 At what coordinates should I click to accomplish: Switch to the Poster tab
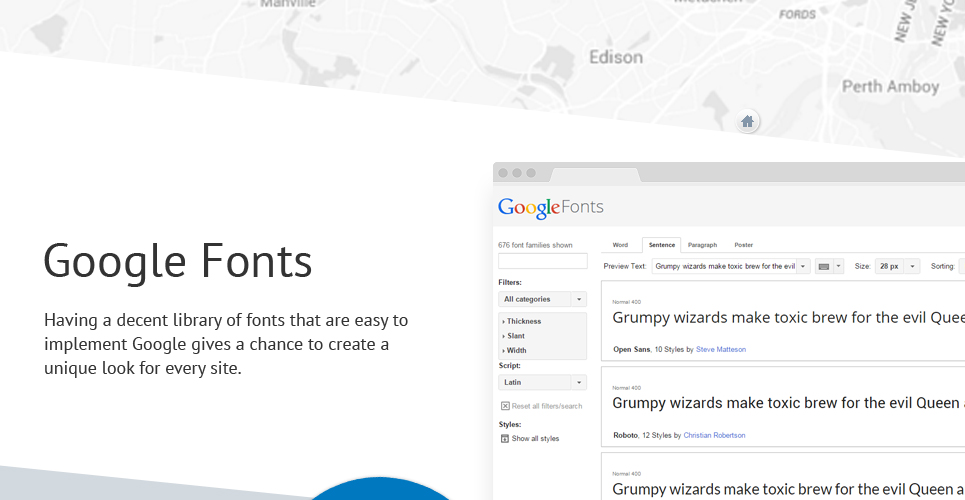pos(743,244)
